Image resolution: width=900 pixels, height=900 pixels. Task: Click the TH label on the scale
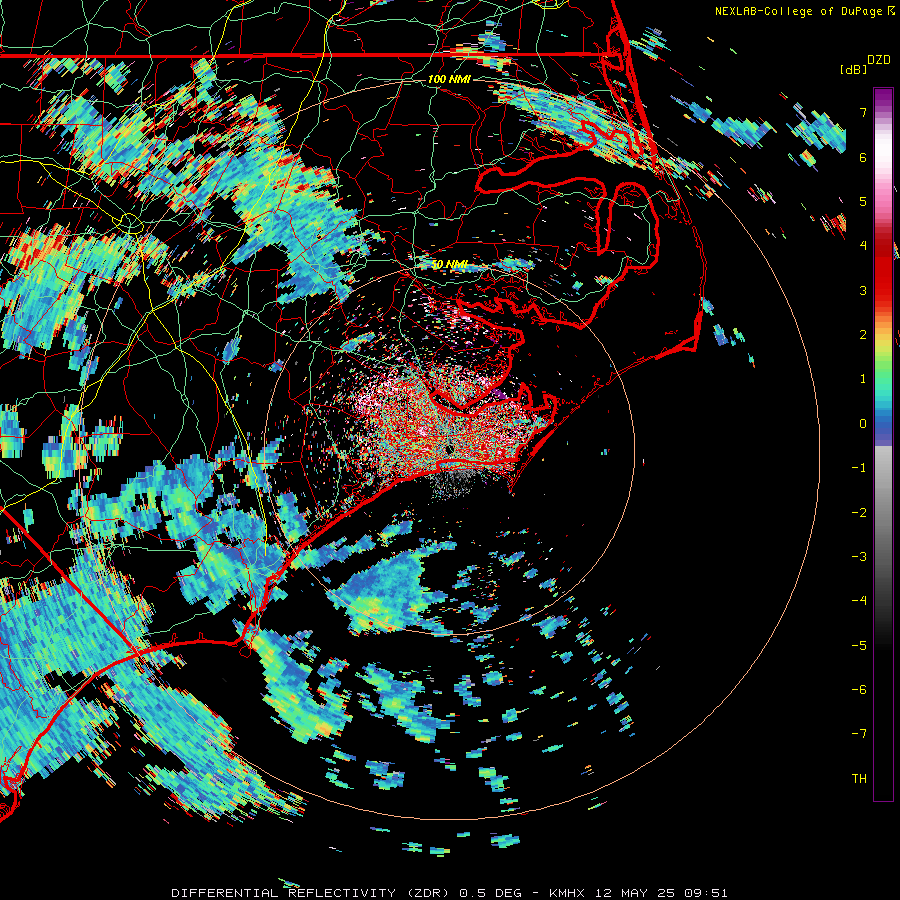(859, 779)
